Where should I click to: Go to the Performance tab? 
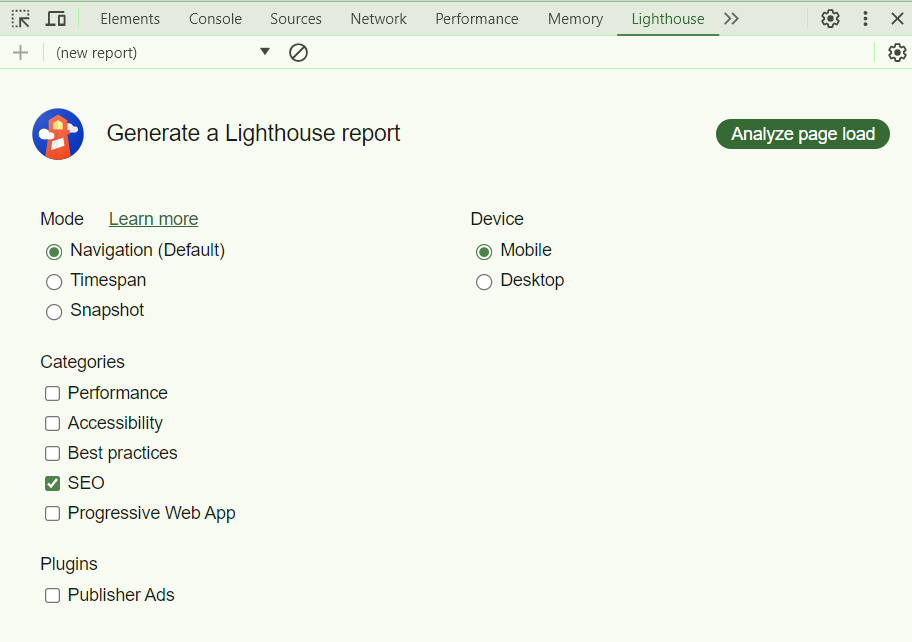pos(477,19)
